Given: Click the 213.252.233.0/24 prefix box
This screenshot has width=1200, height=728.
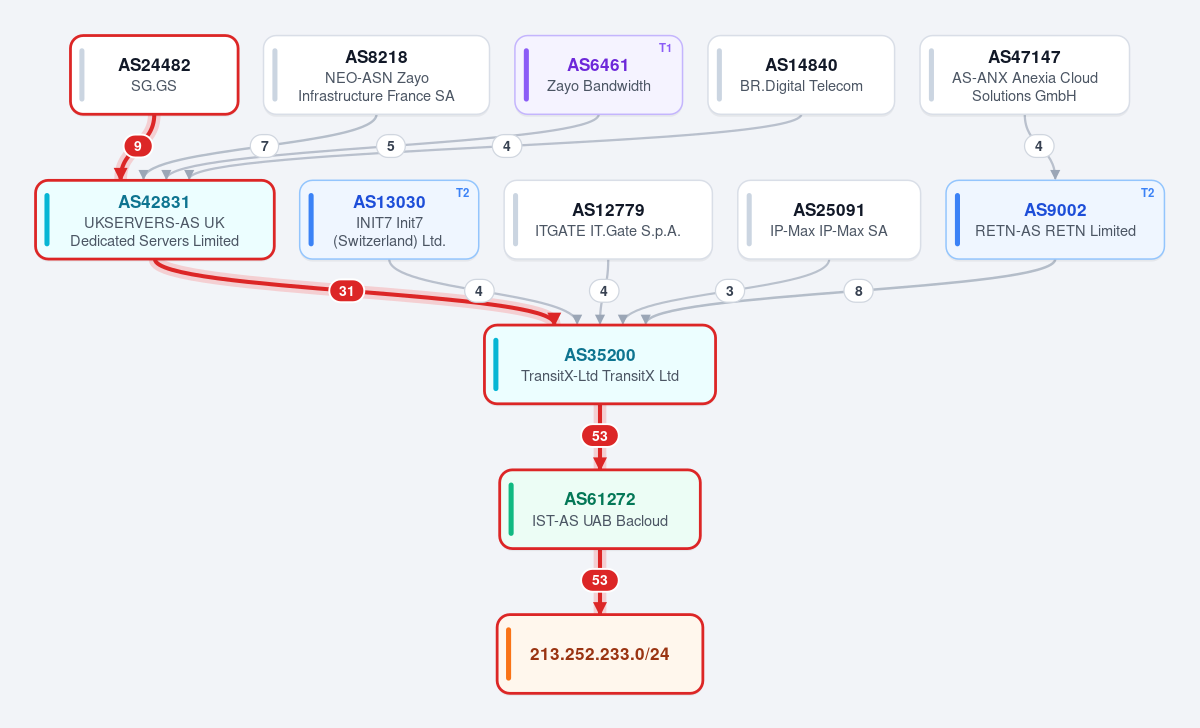Looking at the screenshot, I should point(600,654).
